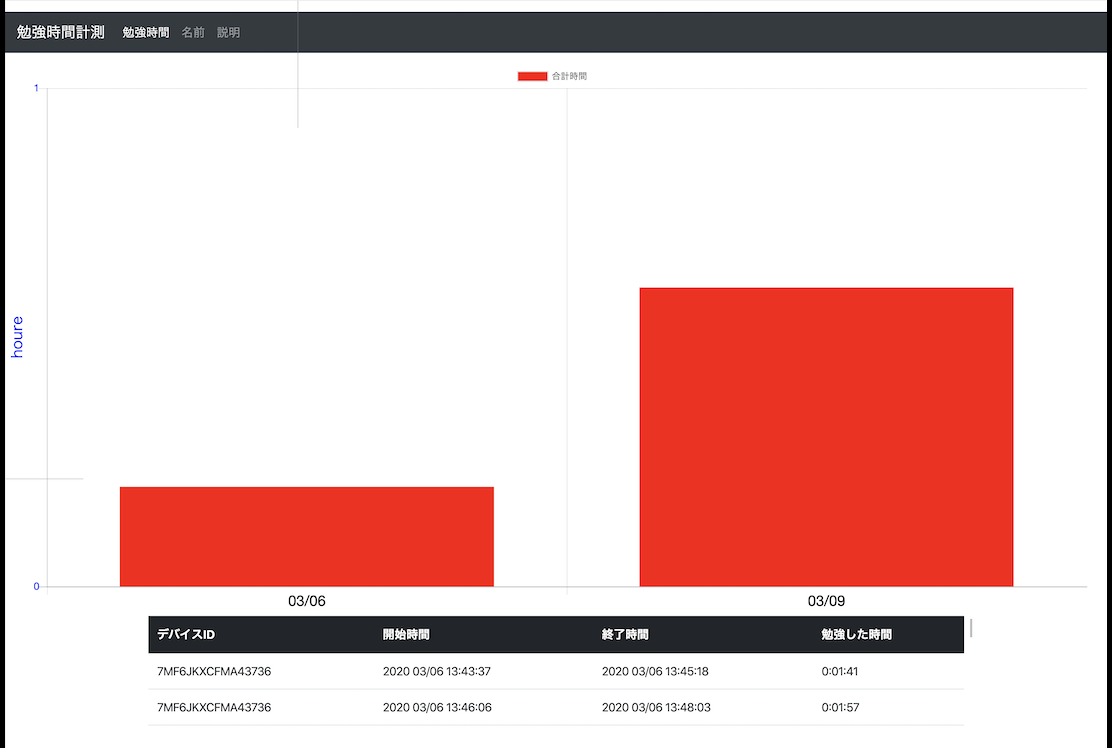1112x748 pixels.
Task: Select the 0:01:57 study duration cell
Action: (840, 707)
